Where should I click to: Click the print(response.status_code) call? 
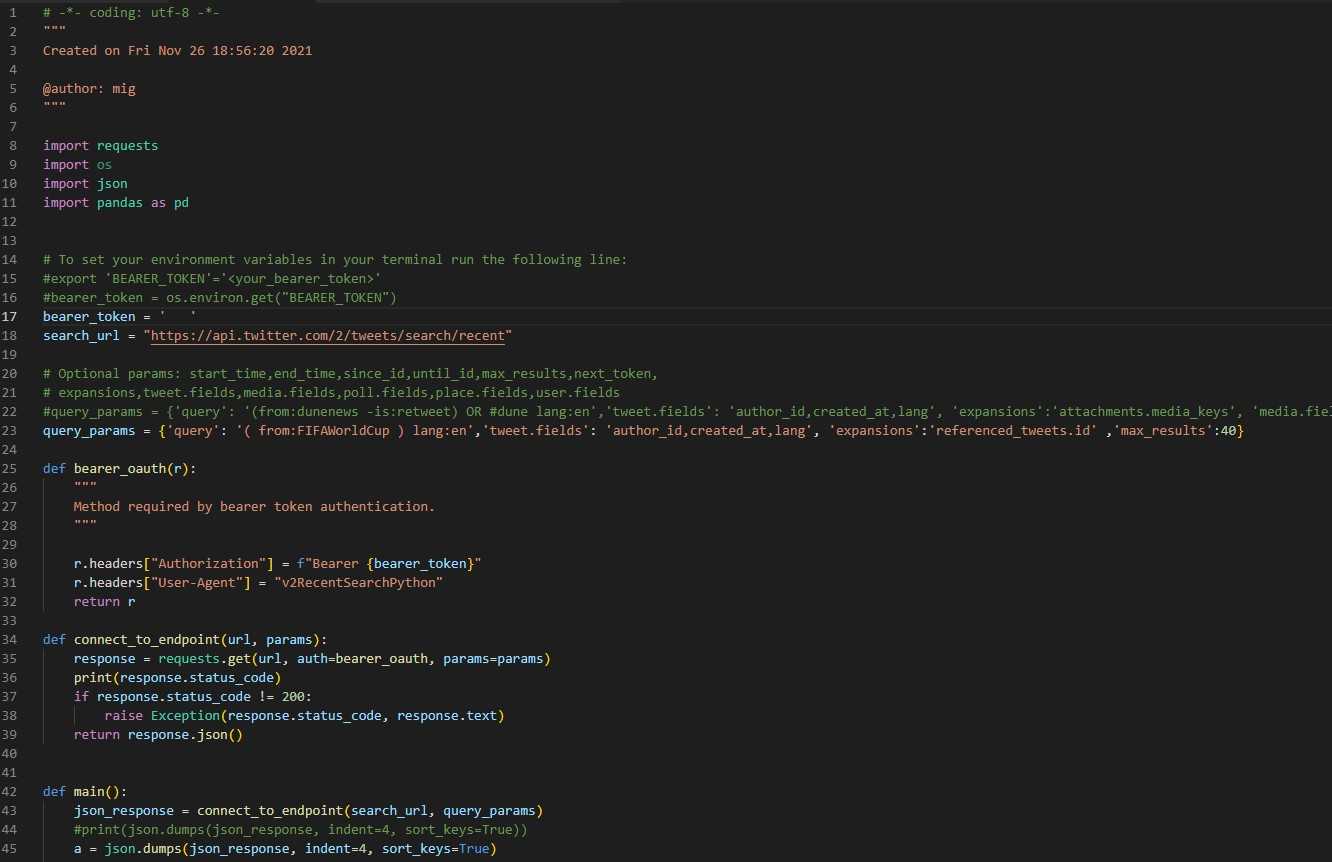tap(177, 677)
